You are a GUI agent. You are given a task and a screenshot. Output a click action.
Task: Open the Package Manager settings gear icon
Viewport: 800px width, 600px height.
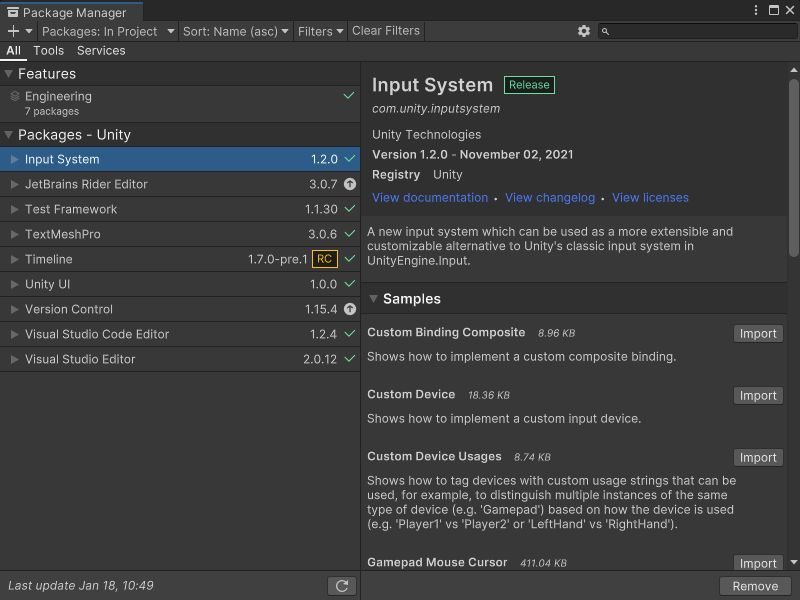tap(583, 31)
